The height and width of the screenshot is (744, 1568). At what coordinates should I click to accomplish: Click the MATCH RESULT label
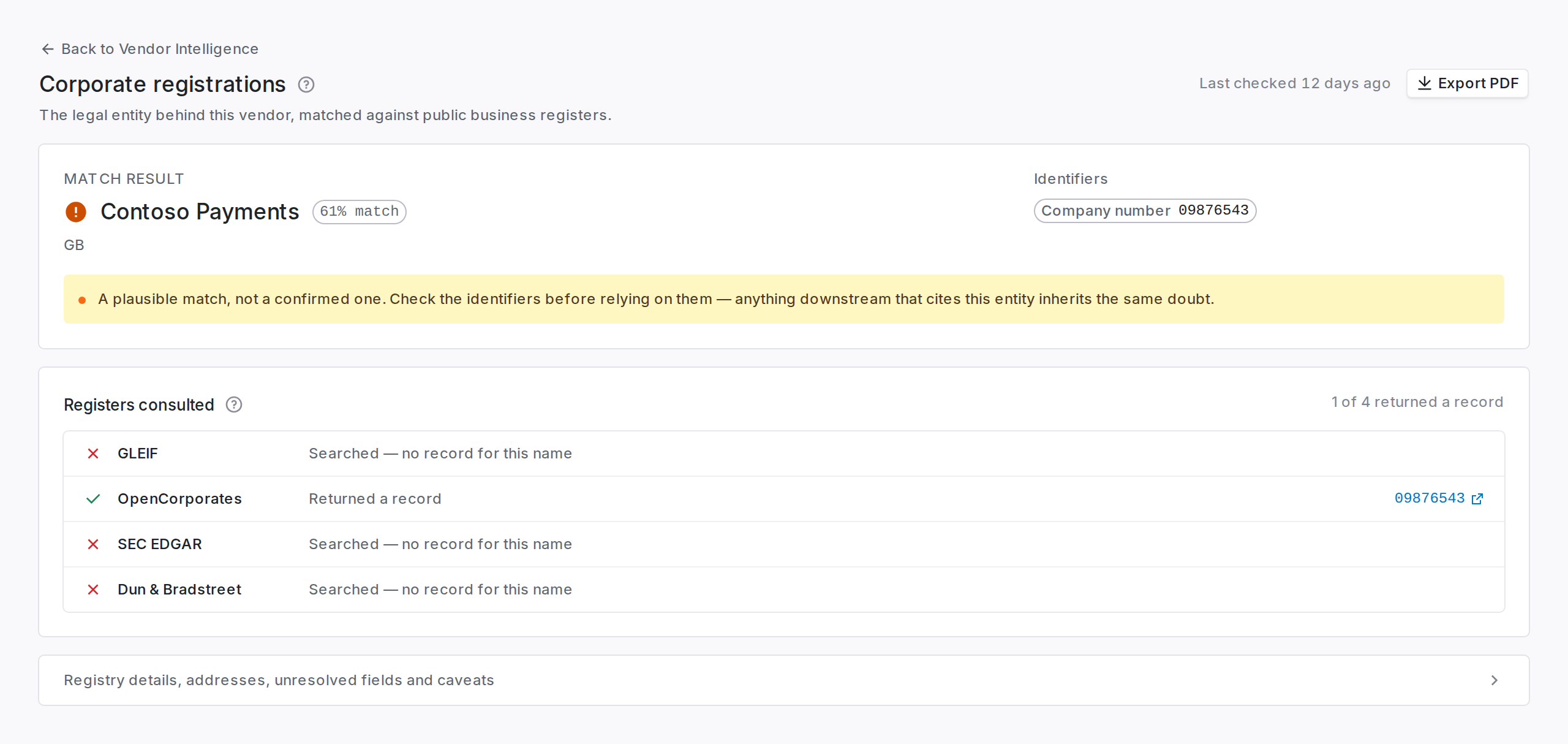[x=124, y=179]
